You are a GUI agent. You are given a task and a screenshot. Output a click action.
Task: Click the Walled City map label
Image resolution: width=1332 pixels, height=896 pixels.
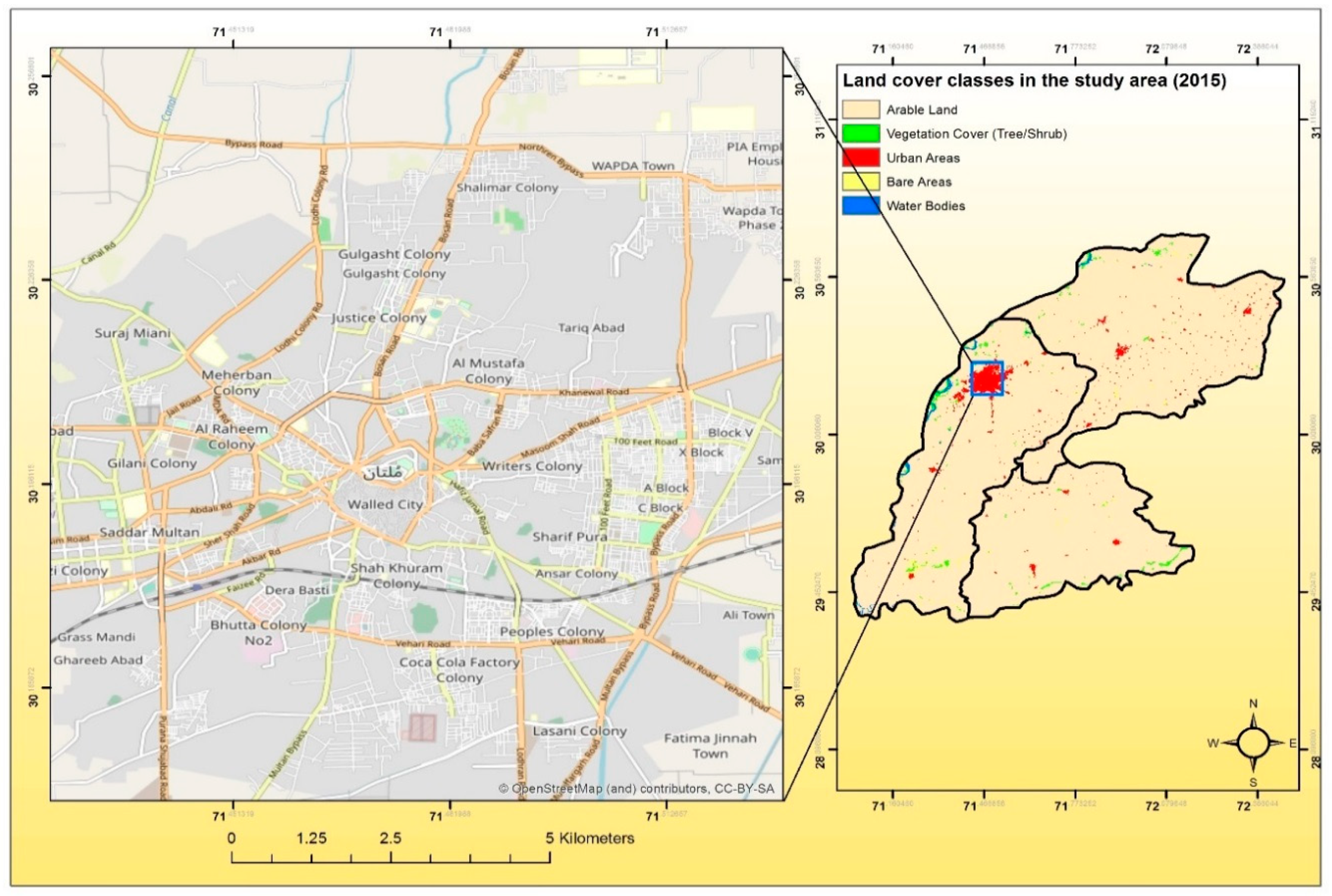385,505
